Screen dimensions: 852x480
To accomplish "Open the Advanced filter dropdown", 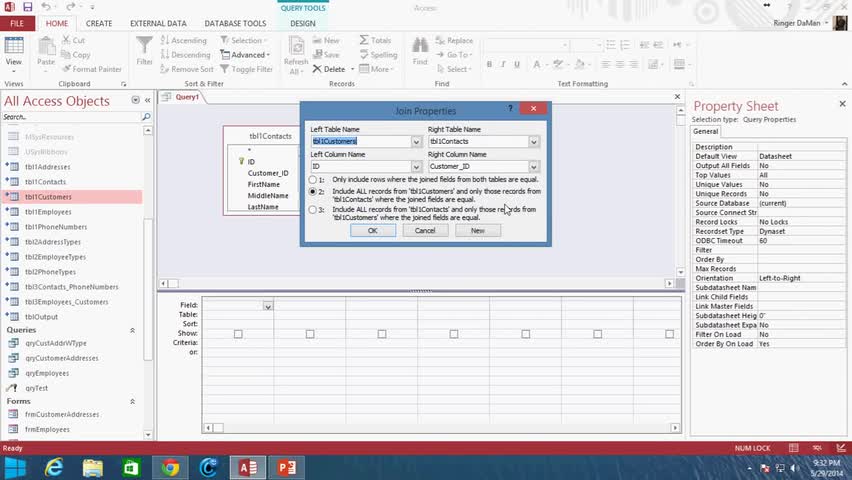I will pyautogui.click(x=245, y=55).
